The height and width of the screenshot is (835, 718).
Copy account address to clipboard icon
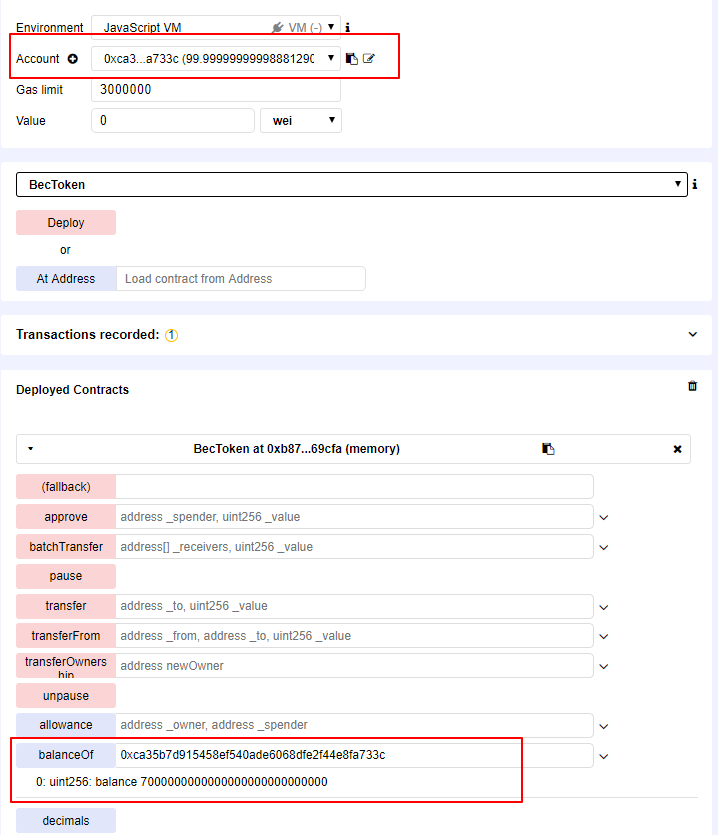(352, 59)
